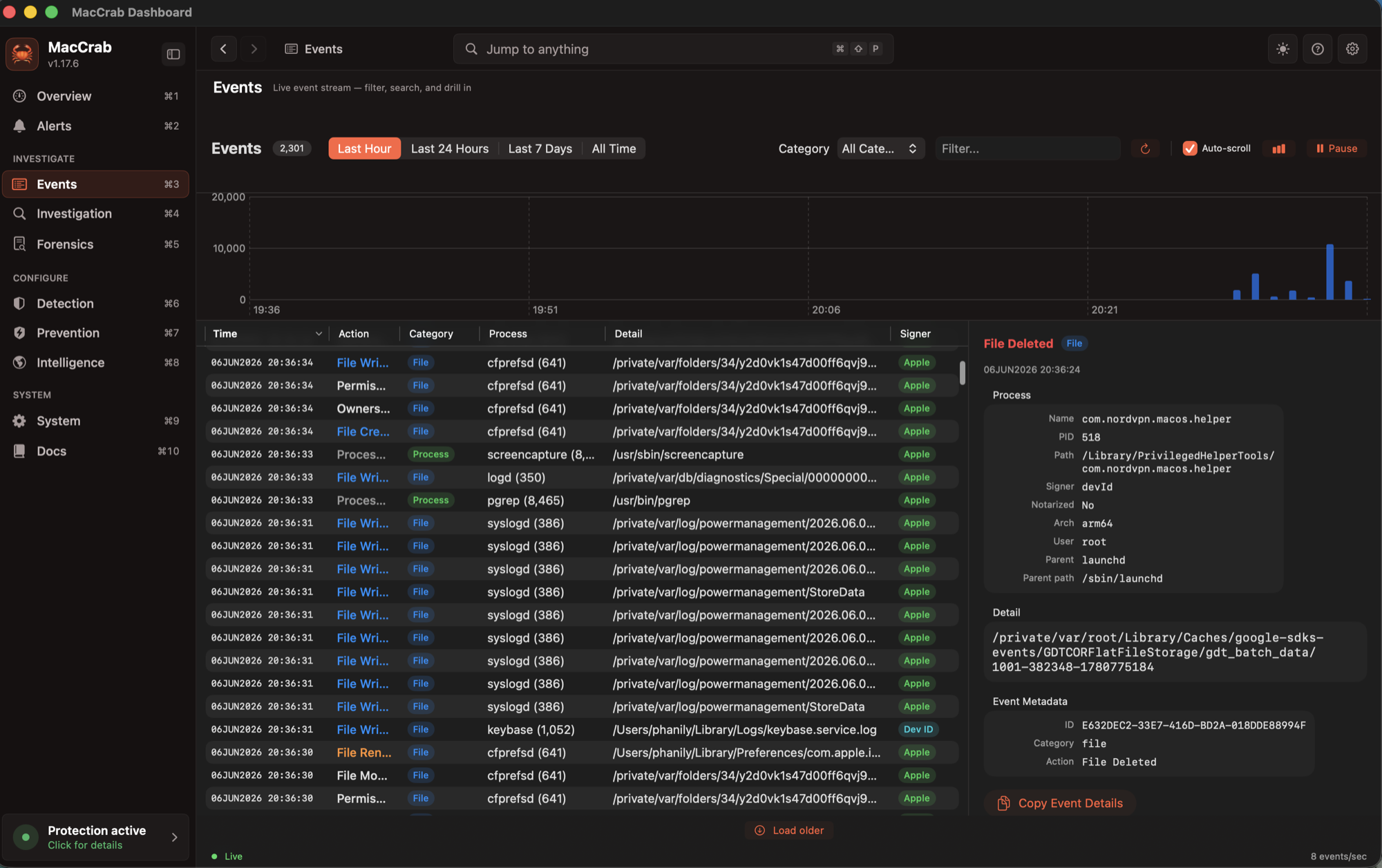Select the Last 24 Hours time range
Screen dimensions: 1382x868
pos(450,149)
